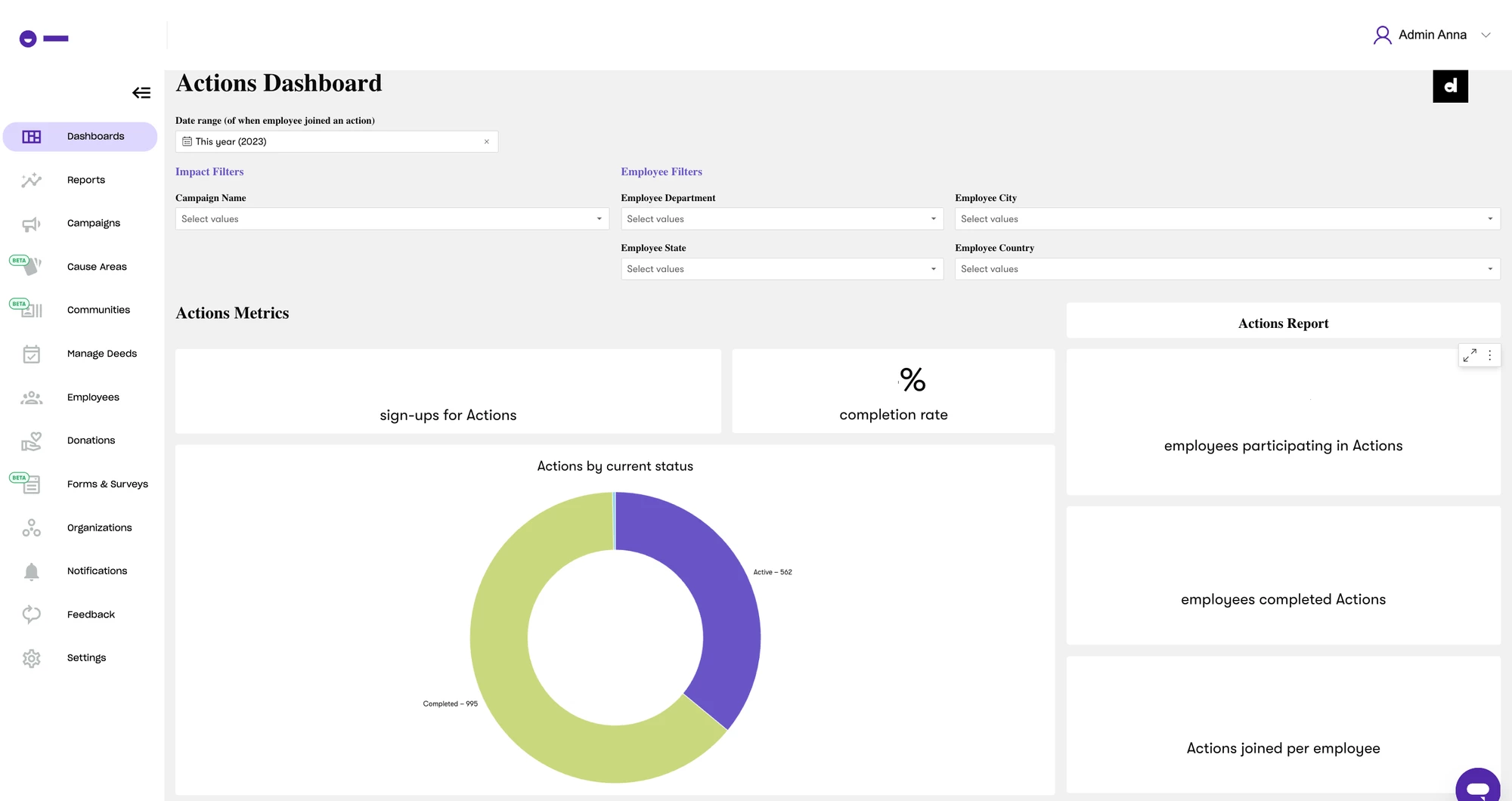This screenshot has height=801, width=1512.
Task: Expand the employees participating chart fullscreen
Action: (x=1470, y=355)
